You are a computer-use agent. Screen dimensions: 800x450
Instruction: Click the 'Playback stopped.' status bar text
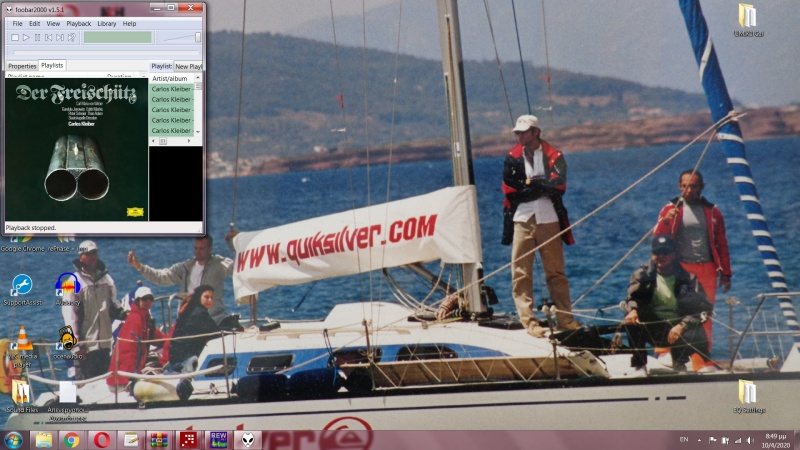pyautogui.click(x=31, y=228)
